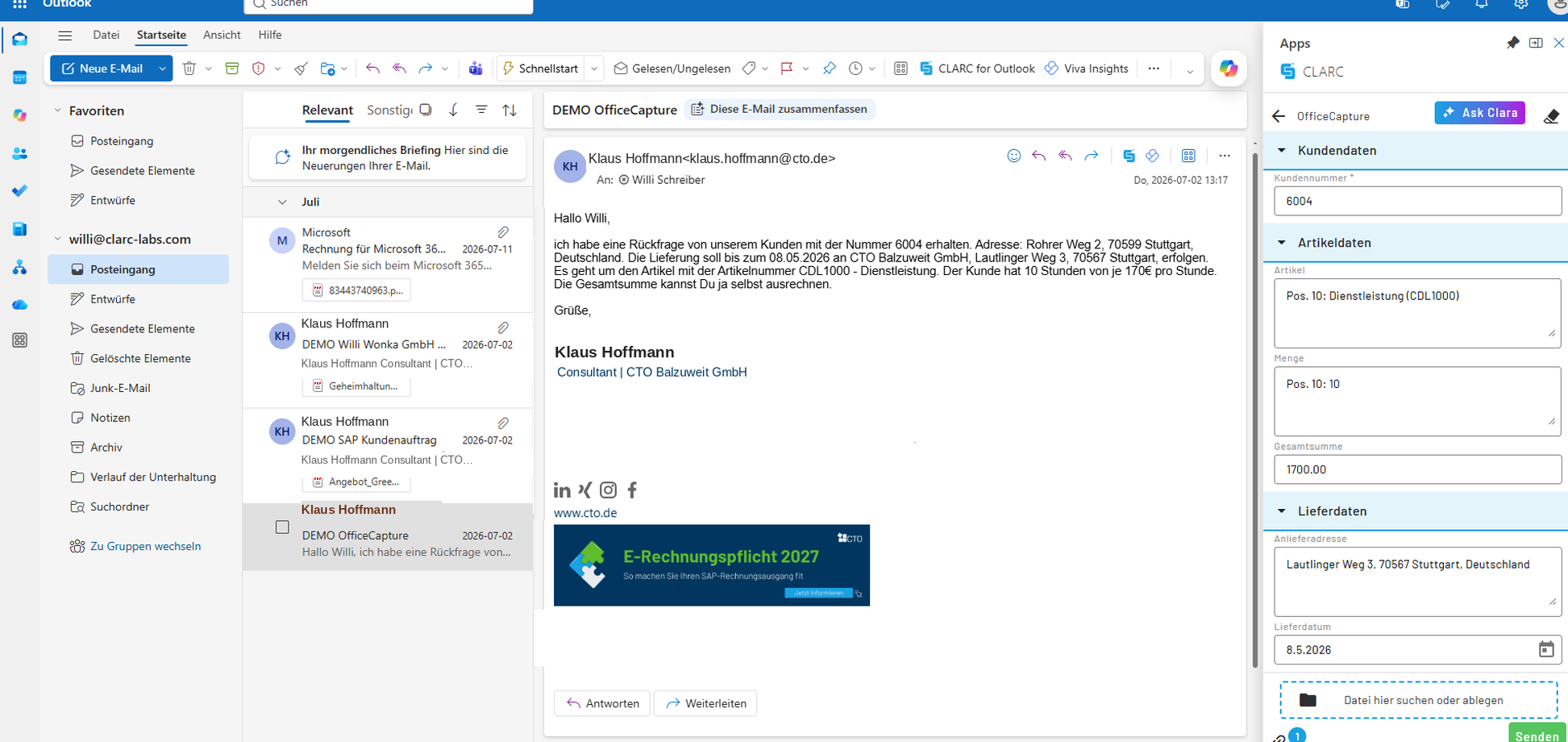Click Diese E-Mail zusammenfassen

780,109
